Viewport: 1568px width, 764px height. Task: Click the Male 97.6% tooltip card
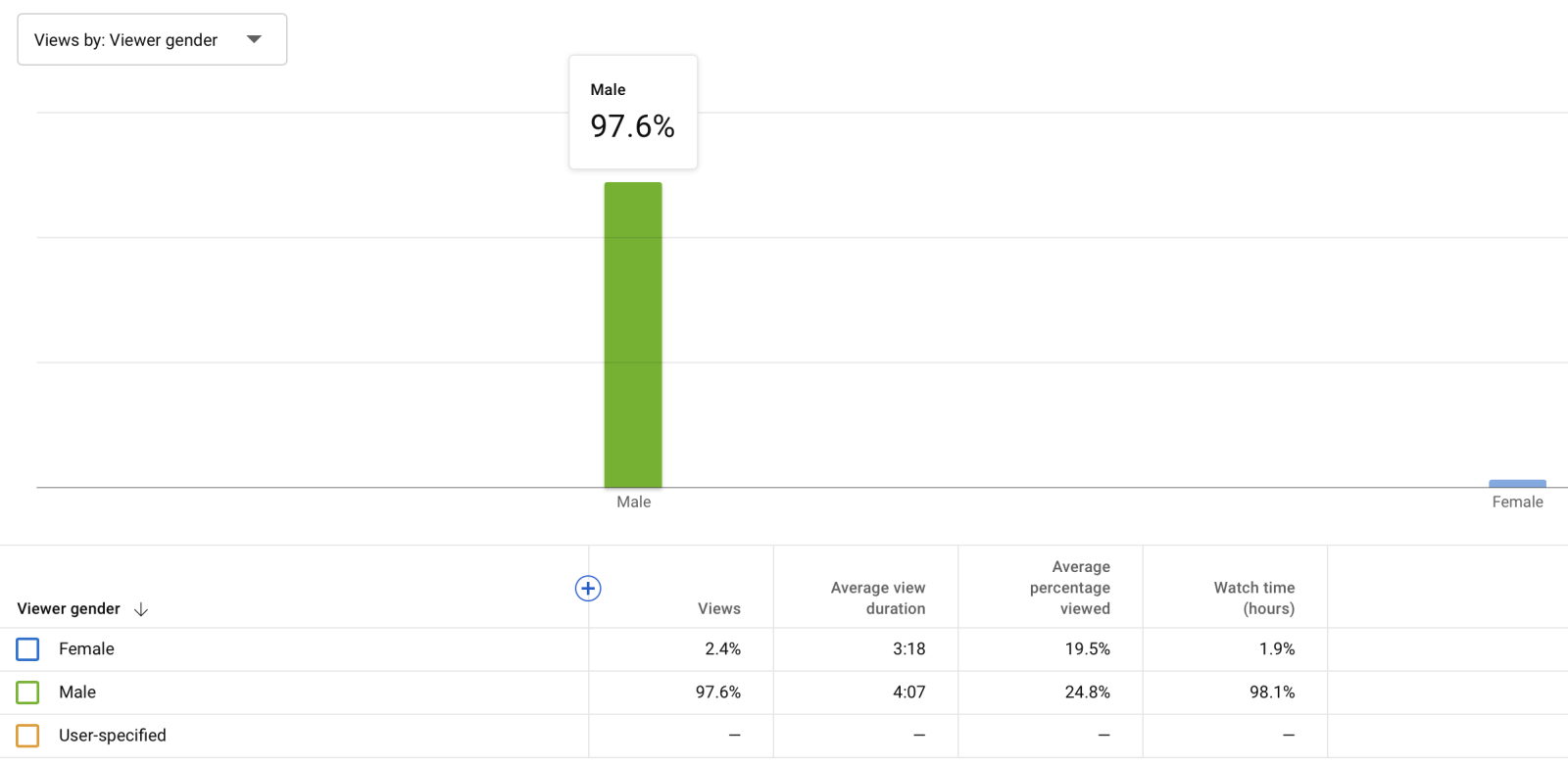click(x=633, y=112)
